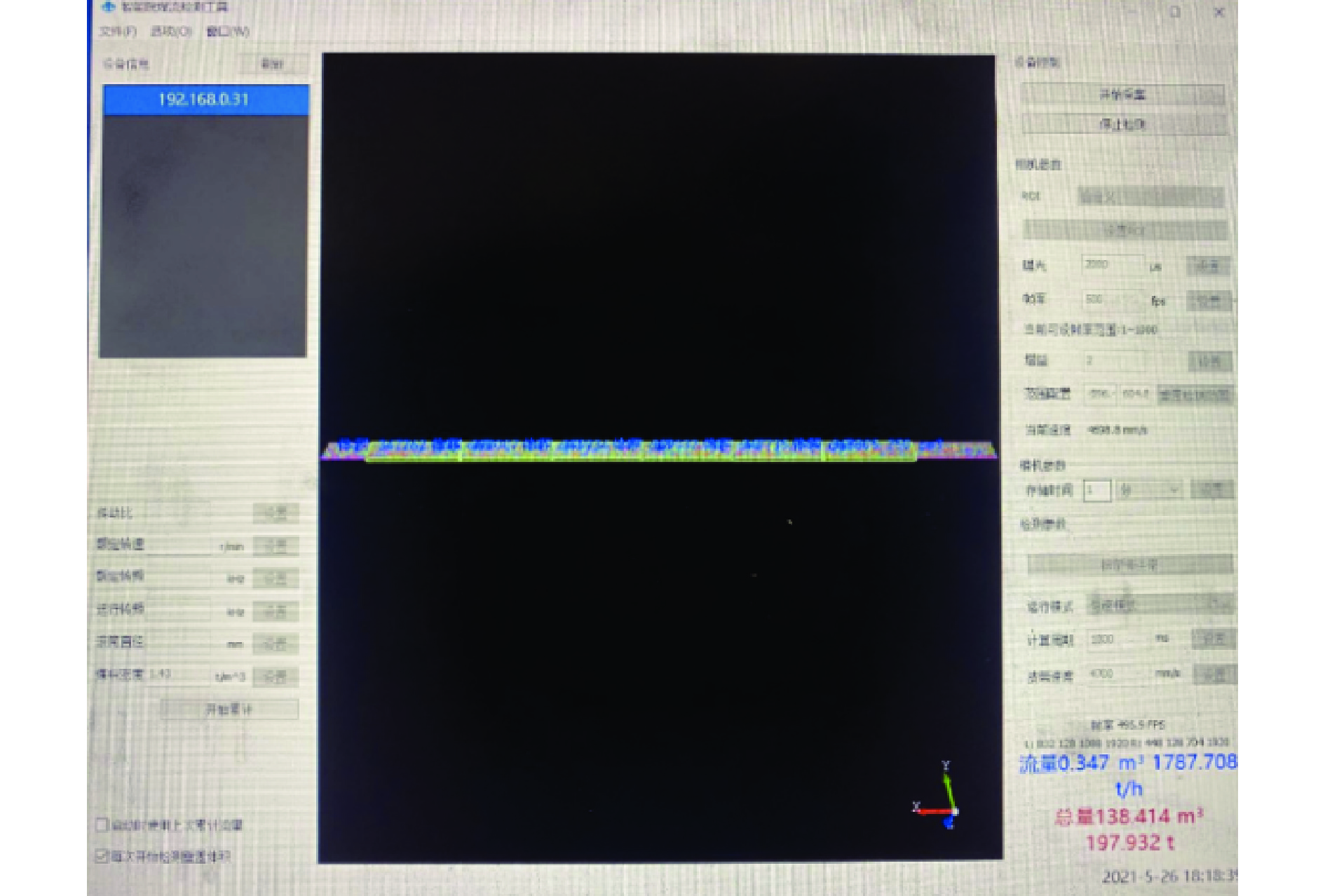
Task: Toggle the checked checkbox in the bottom-left corner
Action: tap(102, 856)
